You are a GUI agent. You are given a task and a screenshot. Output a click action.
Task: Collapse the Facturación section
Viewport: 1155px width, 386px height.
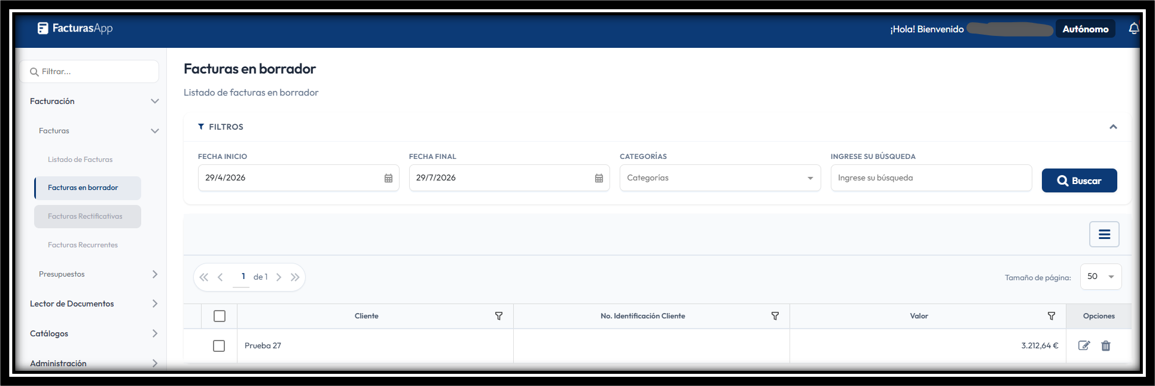[155, 101]
